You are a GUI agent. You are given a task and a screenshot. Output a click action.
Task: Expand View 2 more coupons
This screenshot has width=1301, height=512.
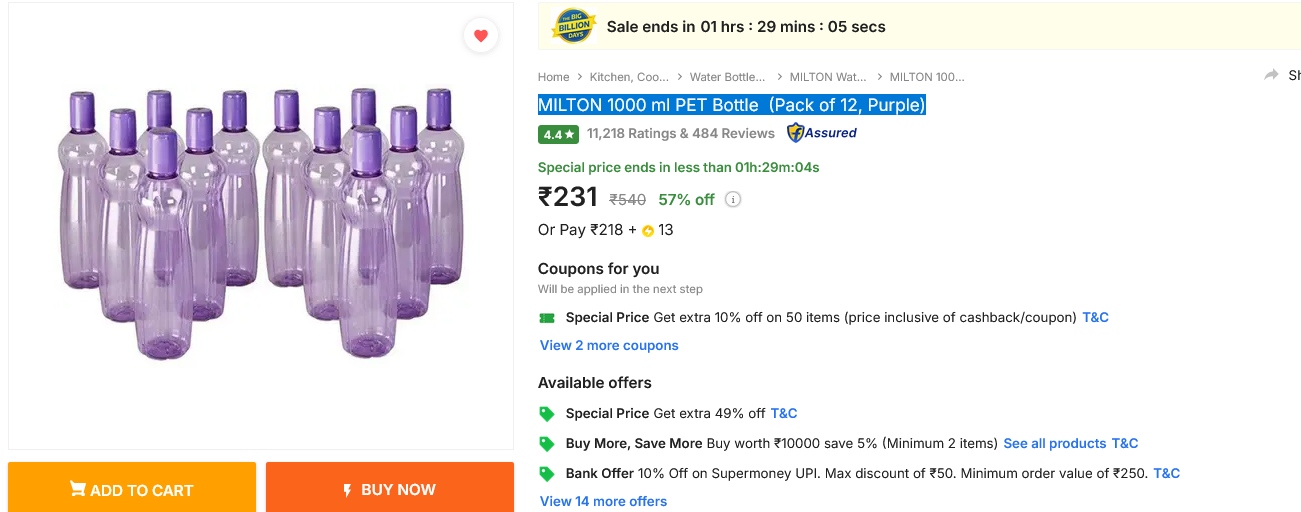click(x=609, y=345)
